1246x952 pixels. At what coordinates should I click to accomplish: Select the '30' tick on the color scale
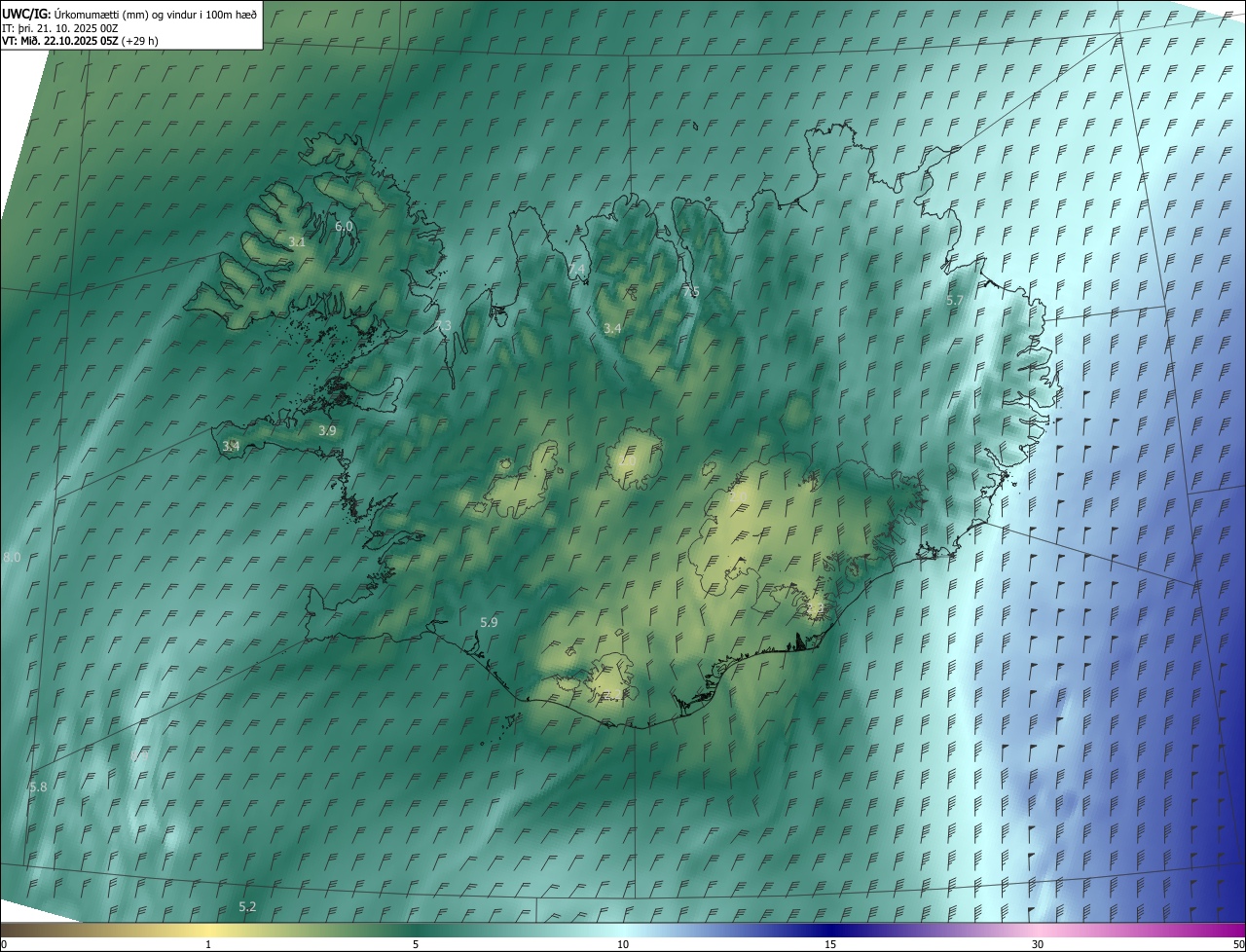click(1038, 944)
